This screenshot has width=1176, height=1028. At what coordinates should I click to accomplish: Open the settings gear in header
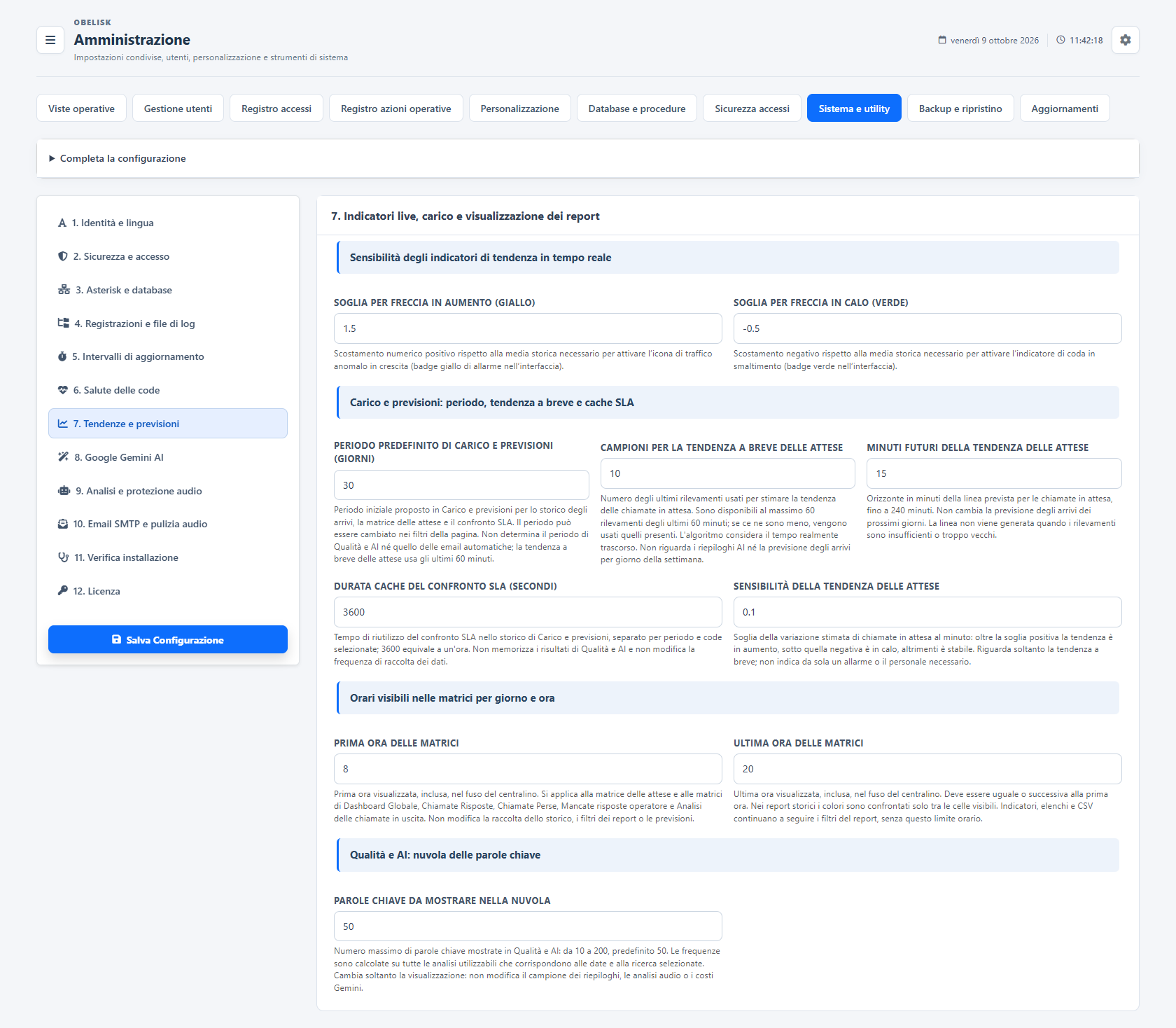(x=1126, y=40)
